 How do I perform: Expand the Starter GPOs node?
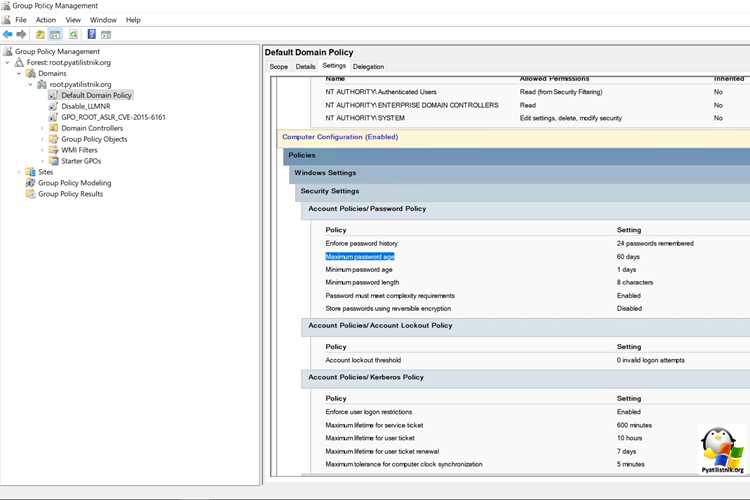(x=42, y=161)
